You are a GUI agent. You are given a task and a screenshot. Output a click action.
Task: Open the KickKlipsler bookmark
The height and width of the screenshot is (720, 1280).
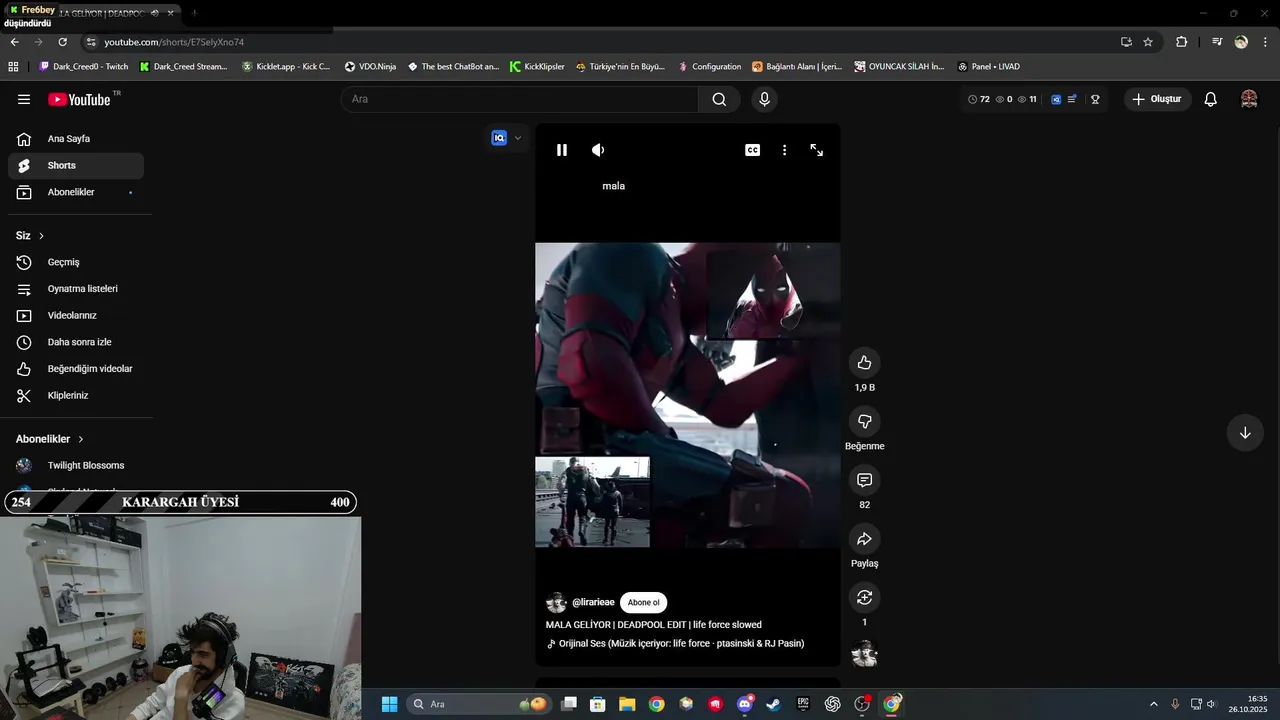click(537, 67)
